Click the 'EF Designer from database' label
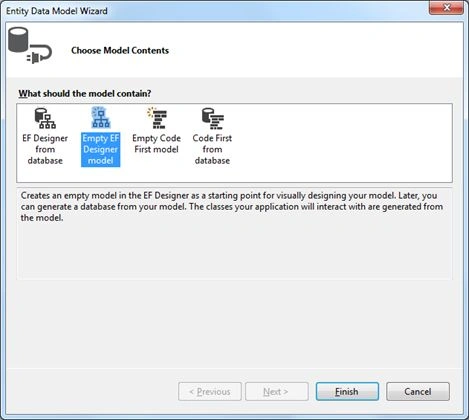Screen dimensions: 469x420 tap(45, 149)
